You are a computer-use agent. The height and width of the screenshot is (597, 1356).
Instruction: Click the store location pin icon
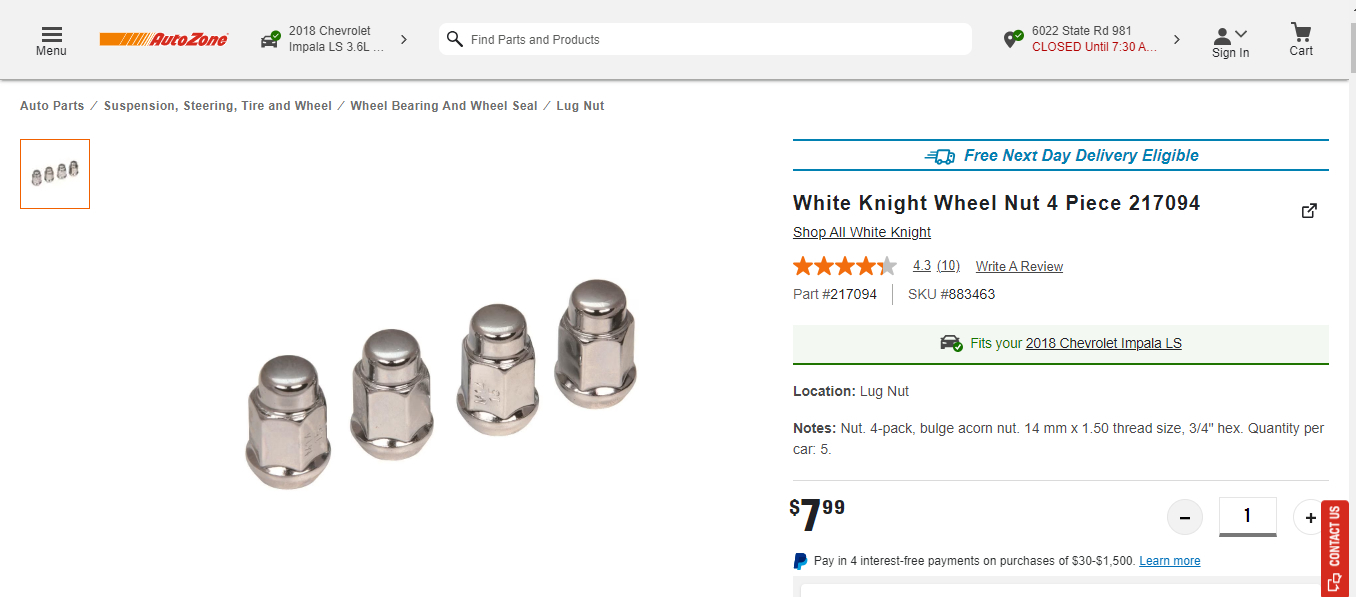tap(1013, 39)
